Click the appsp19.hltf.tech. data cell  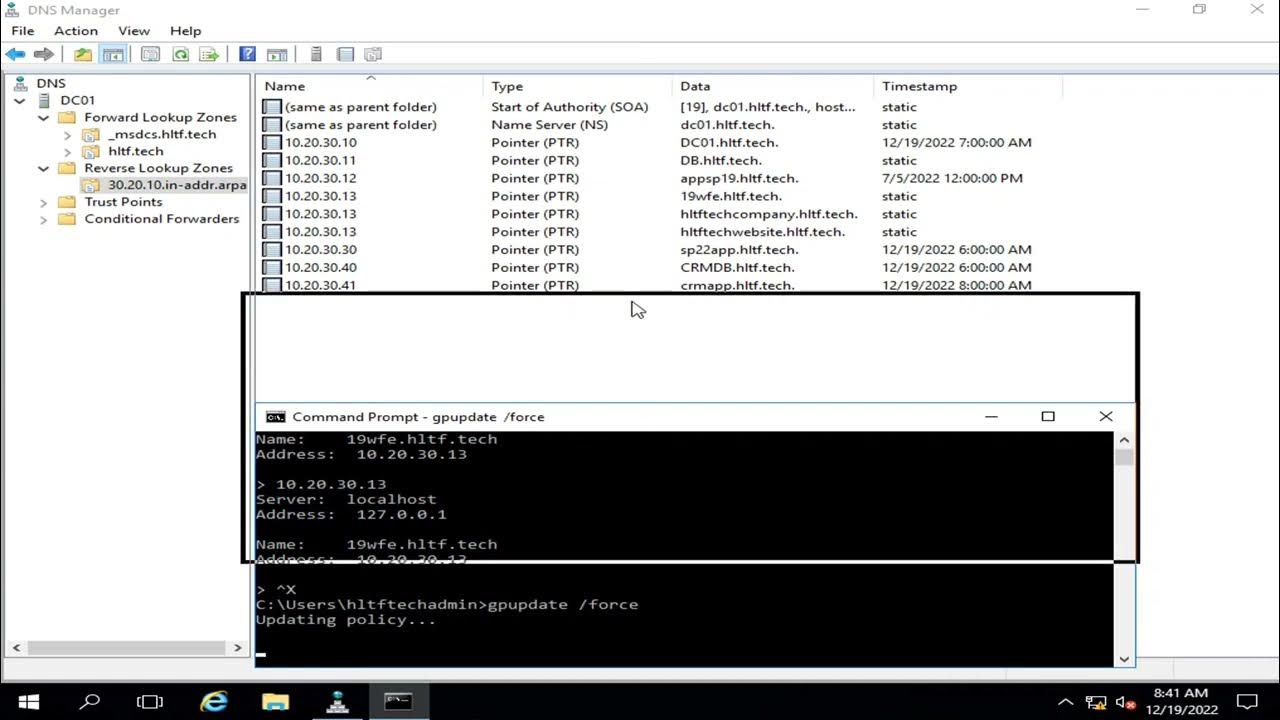pyautogui.click(x=739, y=178)
